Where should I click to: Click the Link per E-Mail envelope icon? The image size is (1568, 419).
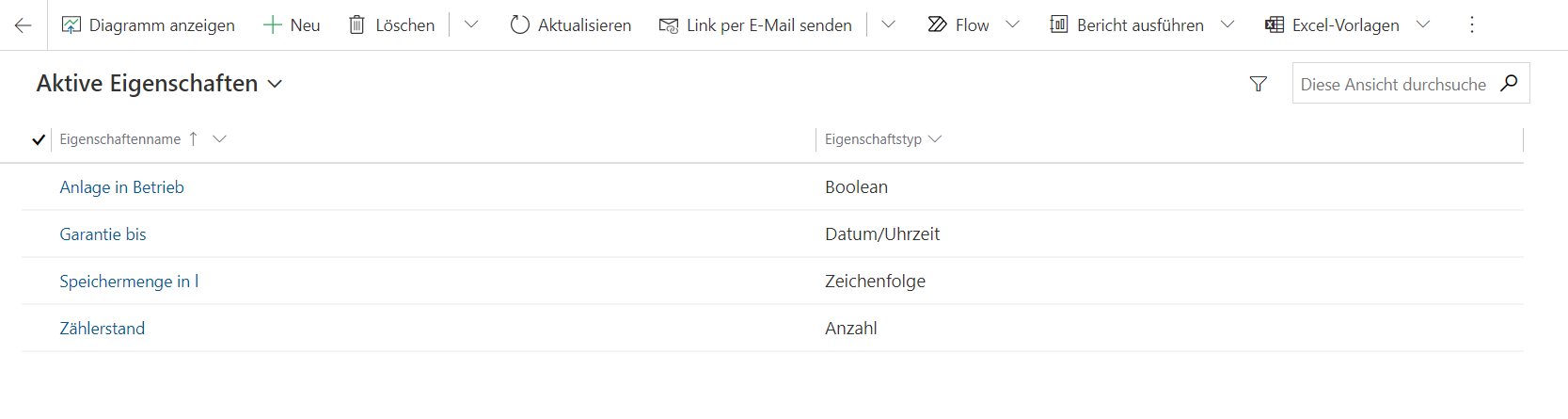[x=669, y=25]
